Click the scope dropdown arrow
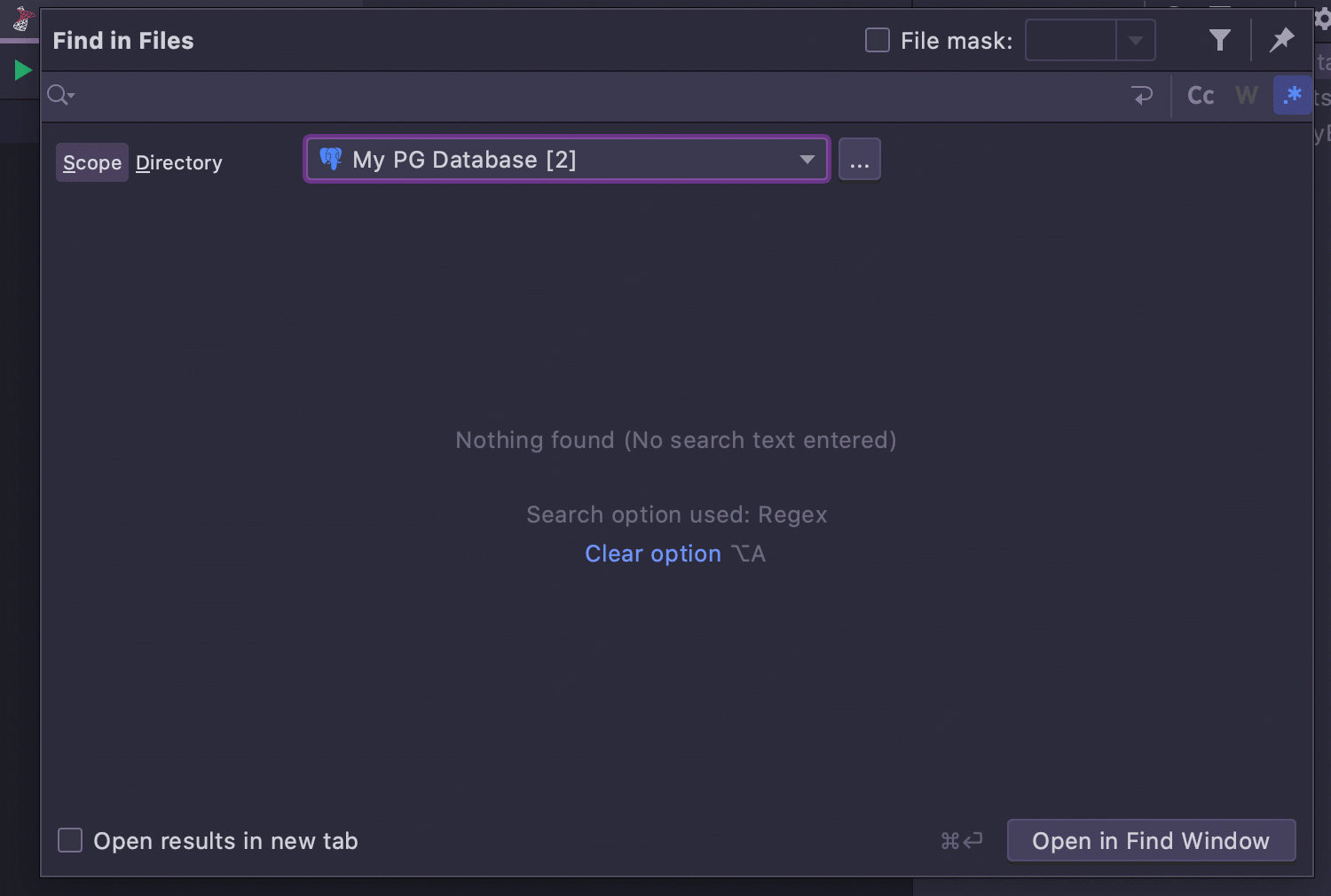The height and width of the screenshot is (896, 1331). pyautogui.click(x=807, y=160)
